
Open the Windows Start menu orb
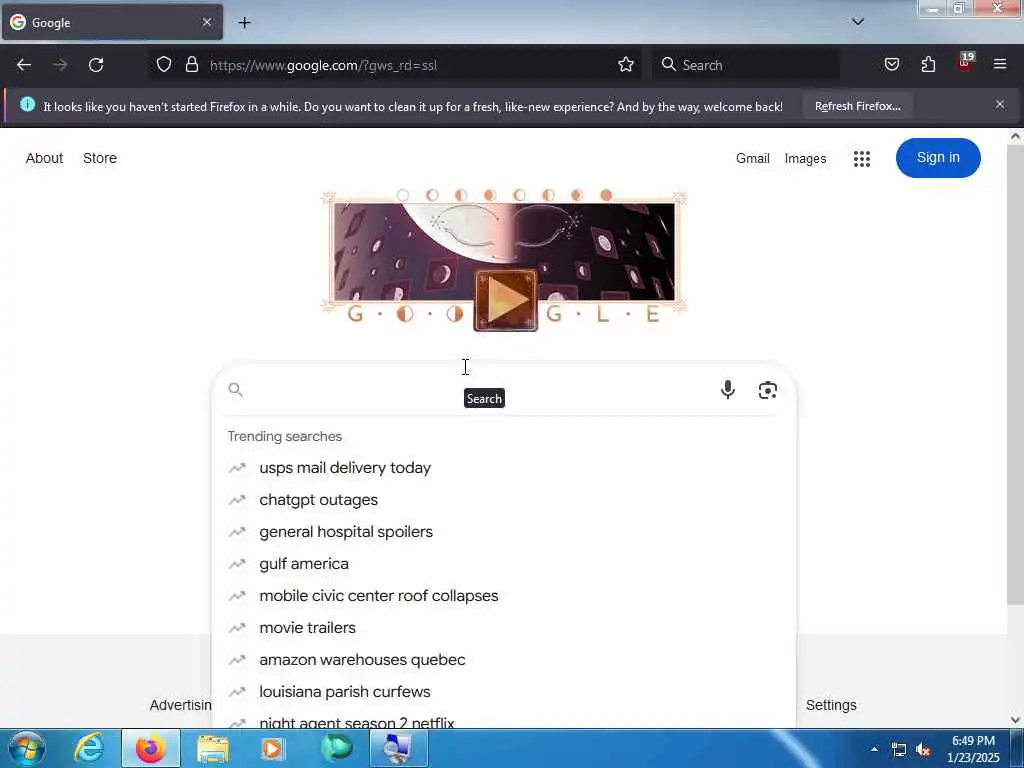(x=27, y=748)
